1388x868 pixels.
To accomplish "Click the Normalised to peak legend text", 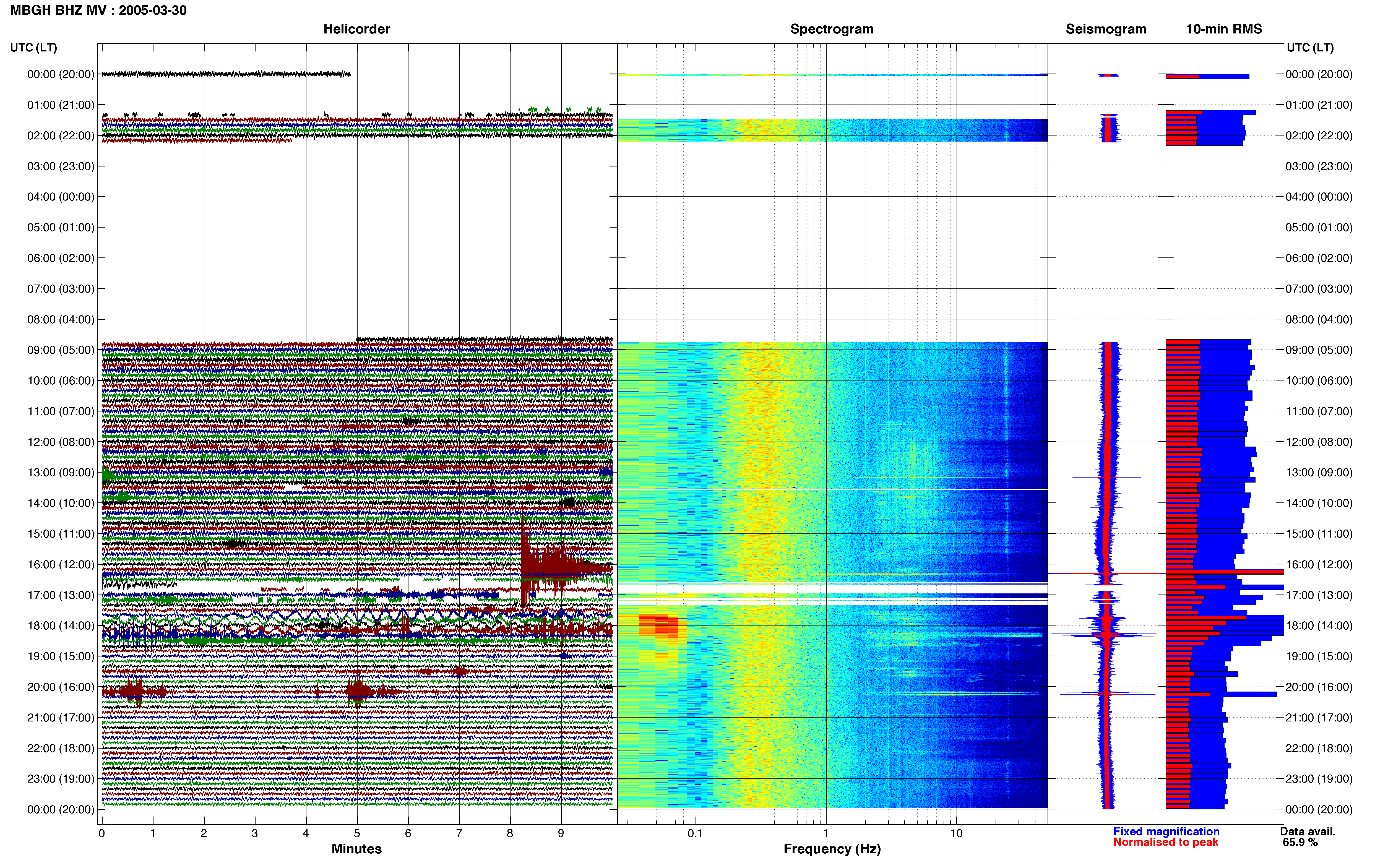I will click(1165, 842).
